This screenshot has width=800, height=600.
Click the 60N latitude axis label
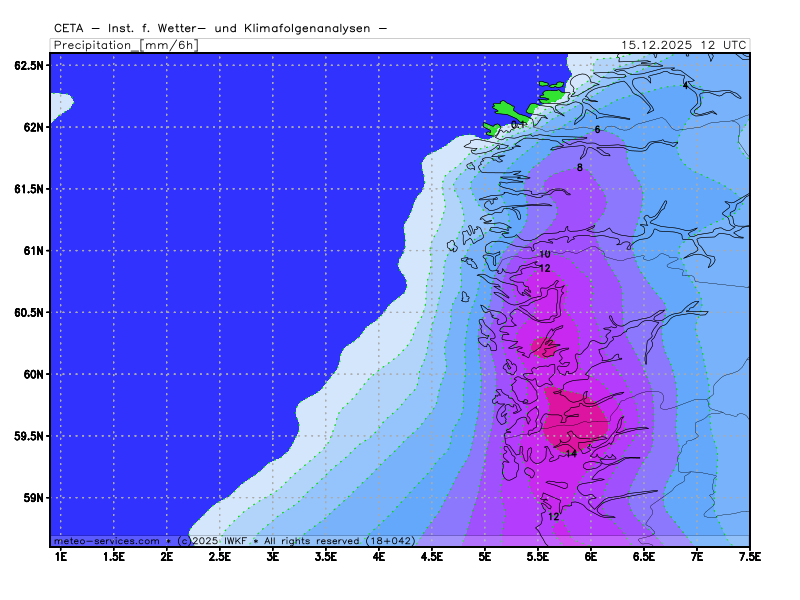[32, 374]
